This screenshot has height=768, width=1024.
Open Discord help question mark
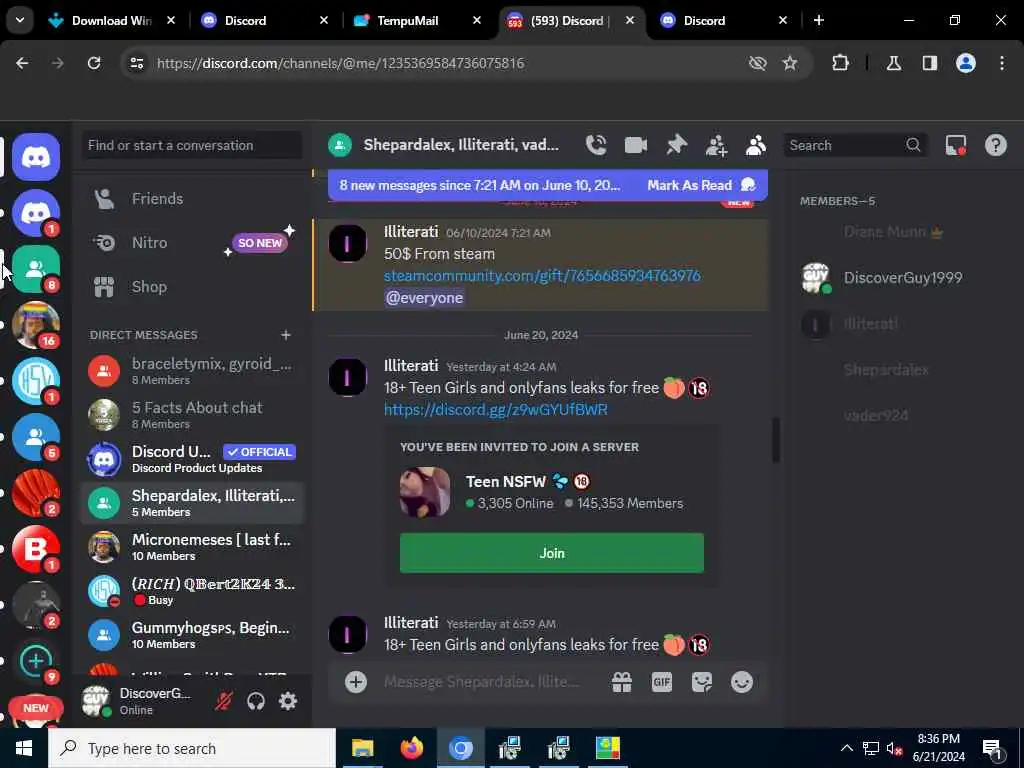pyautogui.click(x=995, y=145)
